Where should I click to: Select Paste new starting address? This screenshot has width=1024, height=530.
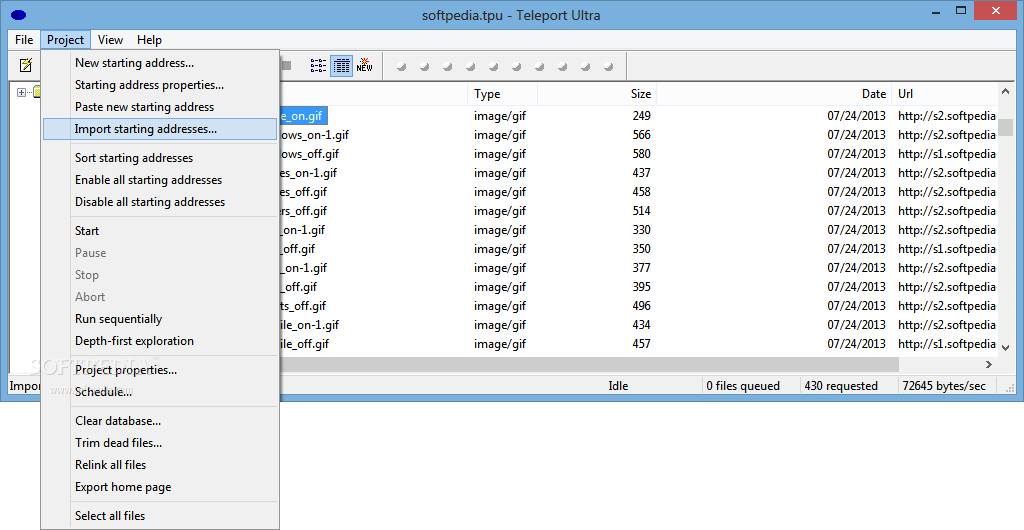160,107
